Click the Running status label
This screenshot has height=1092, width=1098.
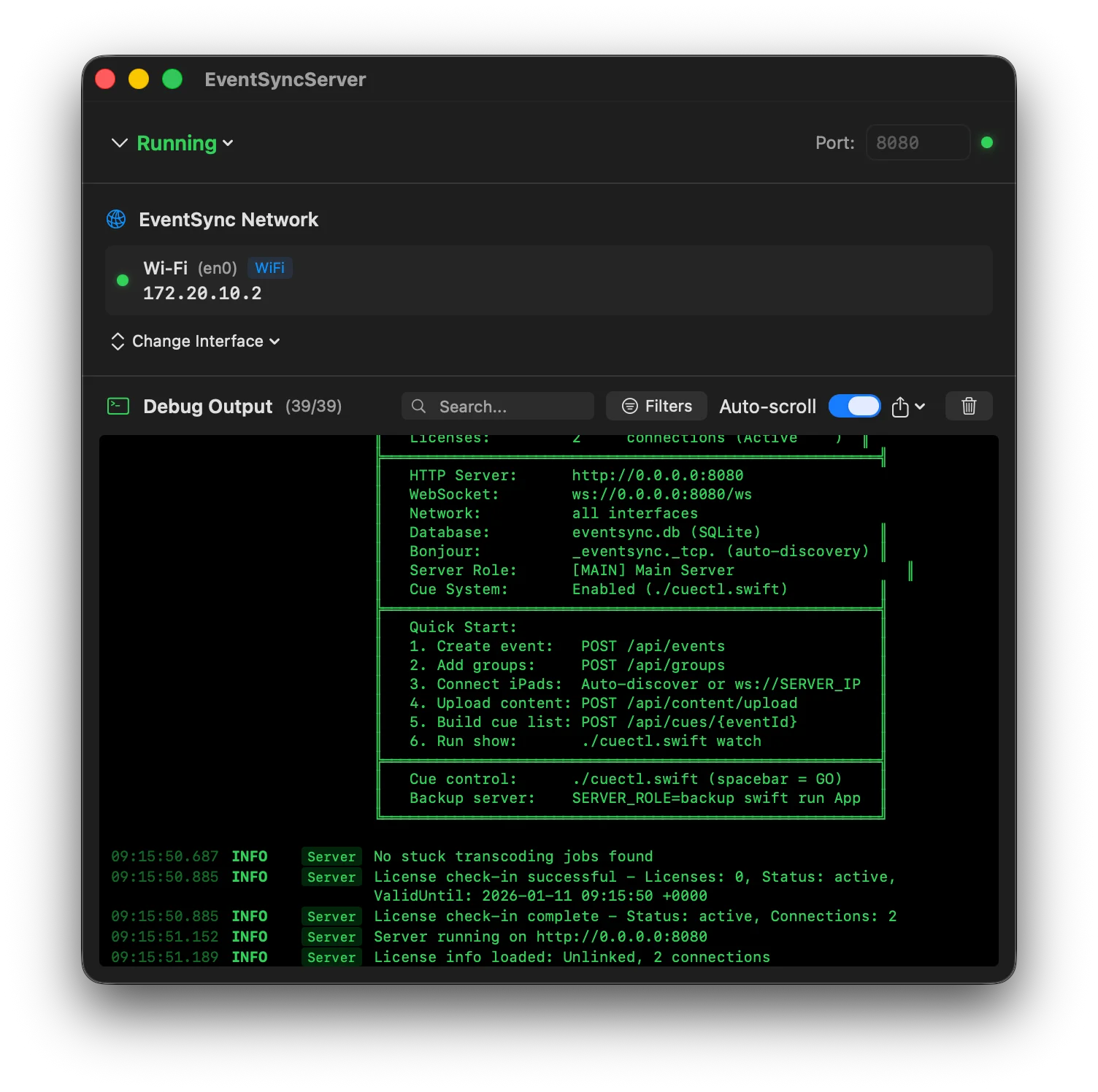175,143
